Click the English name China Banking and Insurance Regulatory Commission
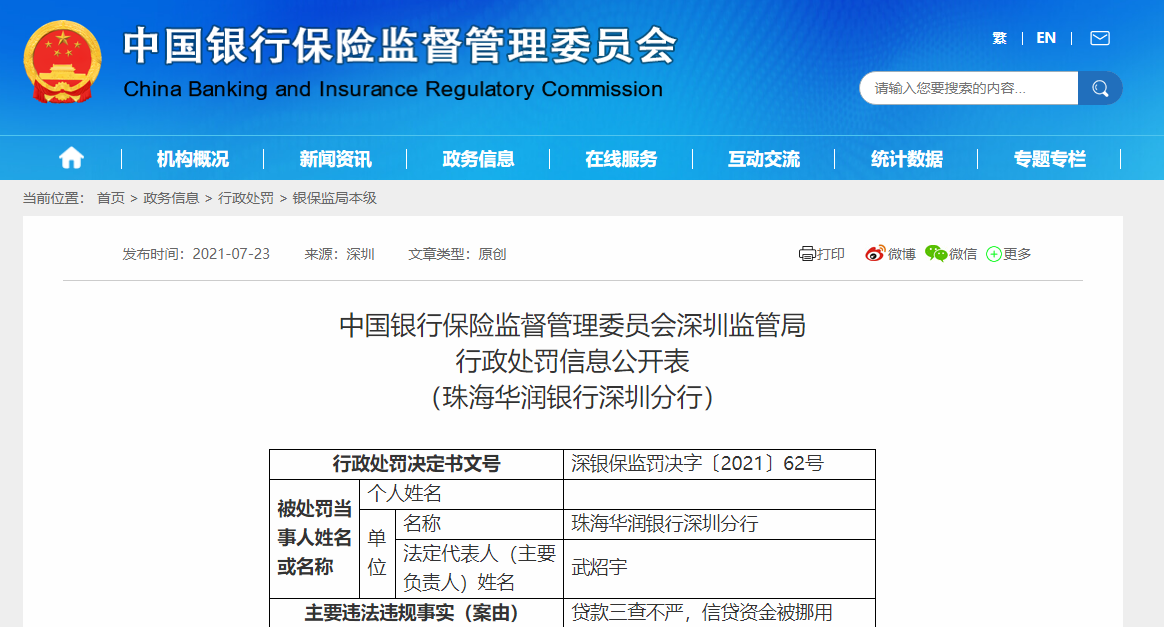 click(x=393, y=89)
